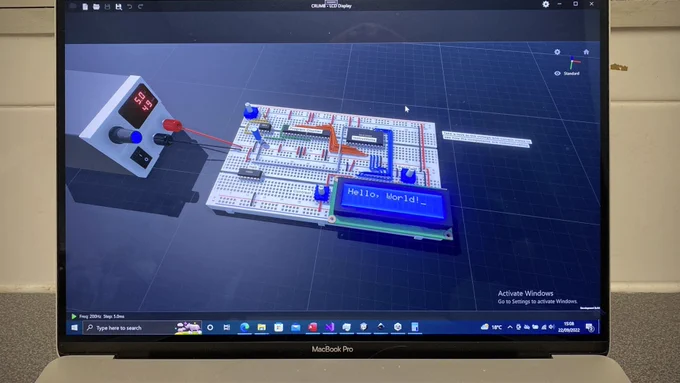Click the greyed-out Save icon
The image size is (680, 383).
[107, 7]
